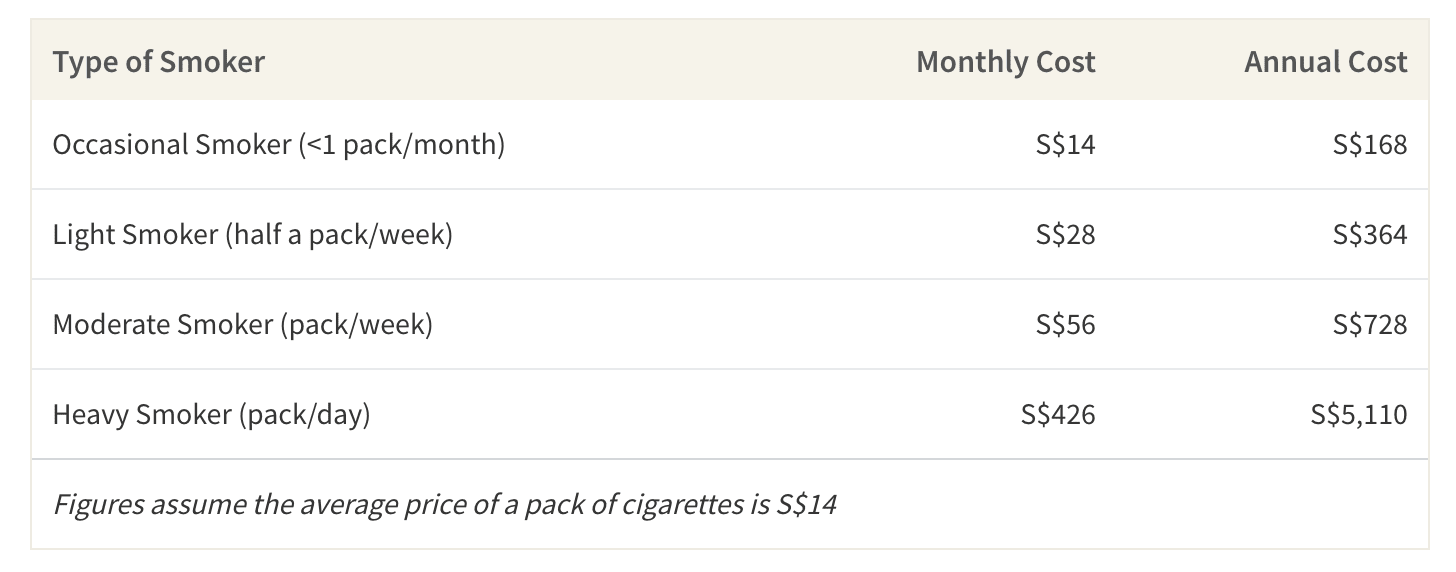Click the footnote about average pack price

click(445, 504)
